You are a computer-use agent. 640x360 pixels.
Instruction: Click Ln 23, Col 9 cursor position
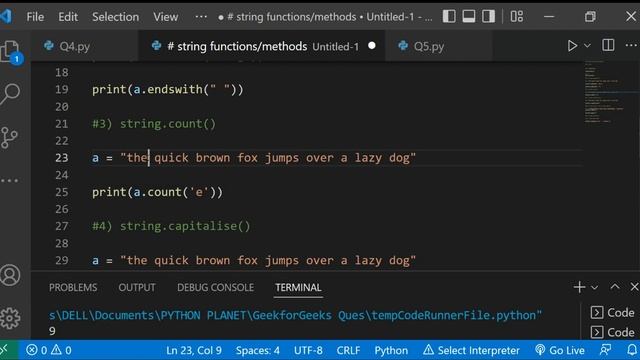[194, 350]
